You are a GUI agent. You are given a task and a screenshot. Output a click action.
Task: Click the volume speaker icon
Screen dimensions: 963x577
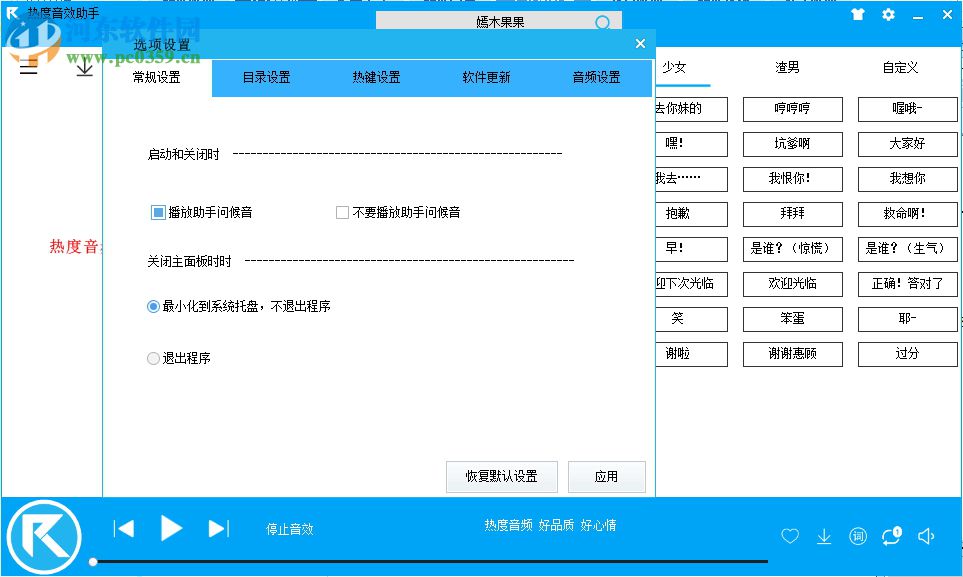(x=926, y=536)
